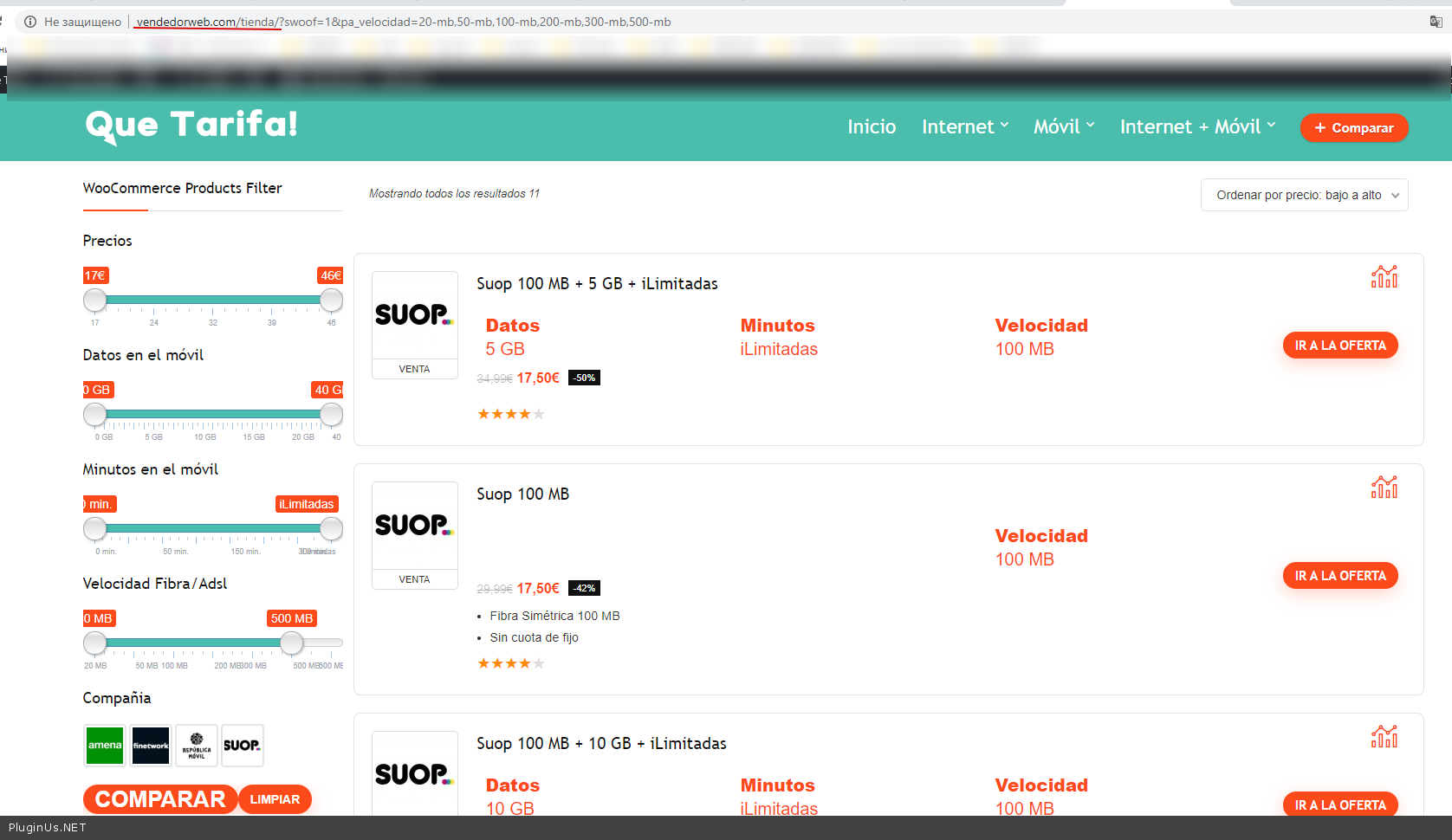Click the PluginUs.NET text in the bottom bar
Image resolution: width=1452 pixels, height=840 pixels.
click(x=48, y=828)
